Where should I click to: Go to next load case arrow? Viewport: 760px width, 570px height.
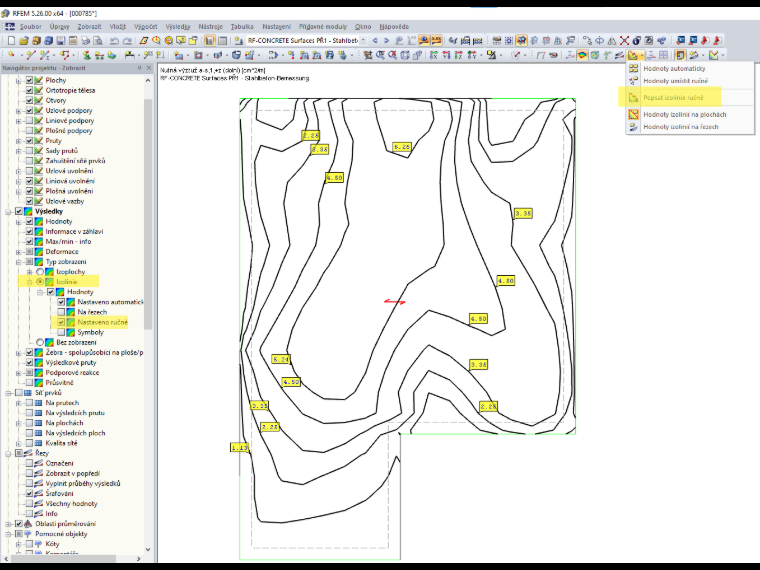point(386,41)
